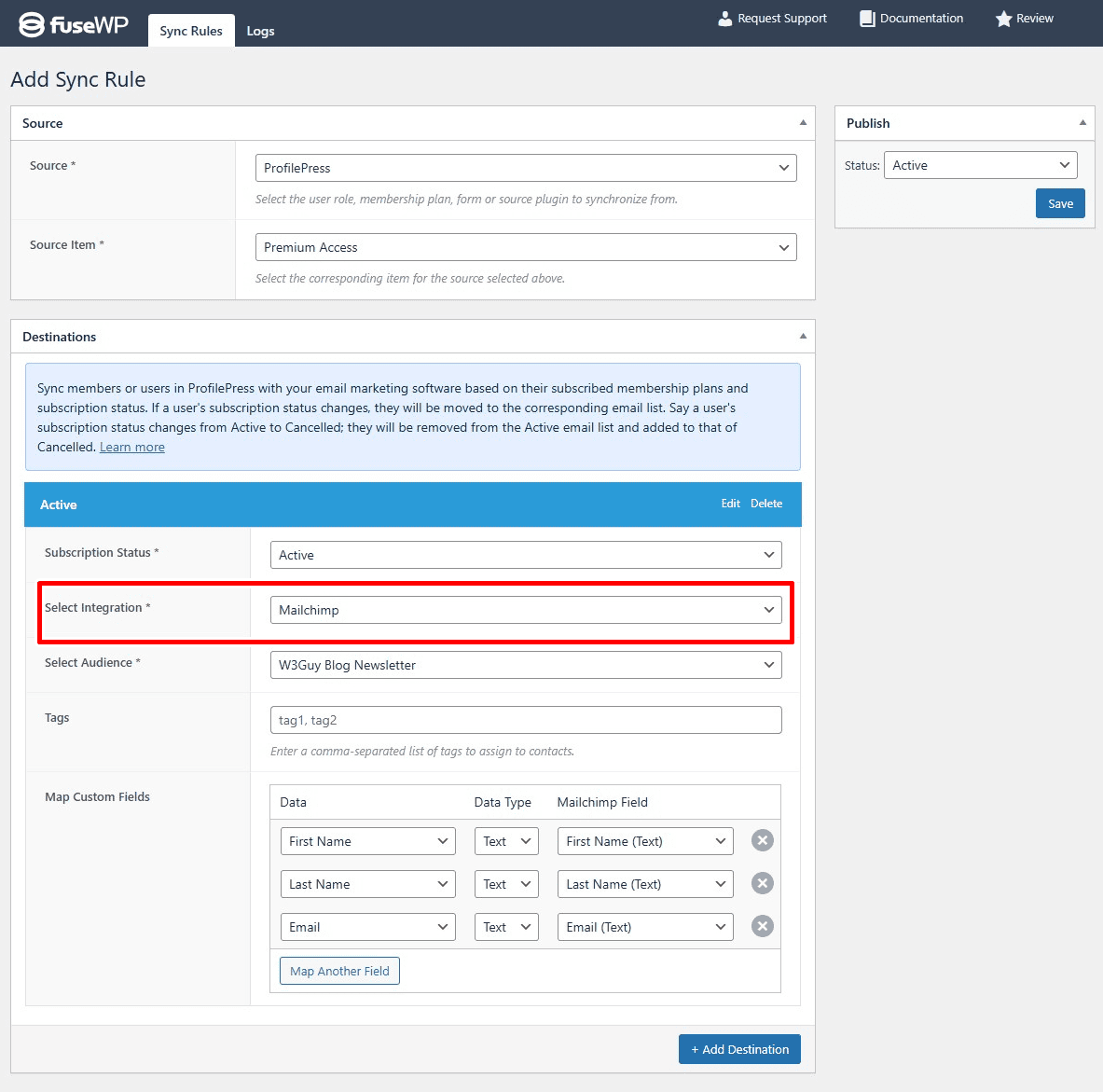Open the Subscription Status dropdown

(526, 555)
